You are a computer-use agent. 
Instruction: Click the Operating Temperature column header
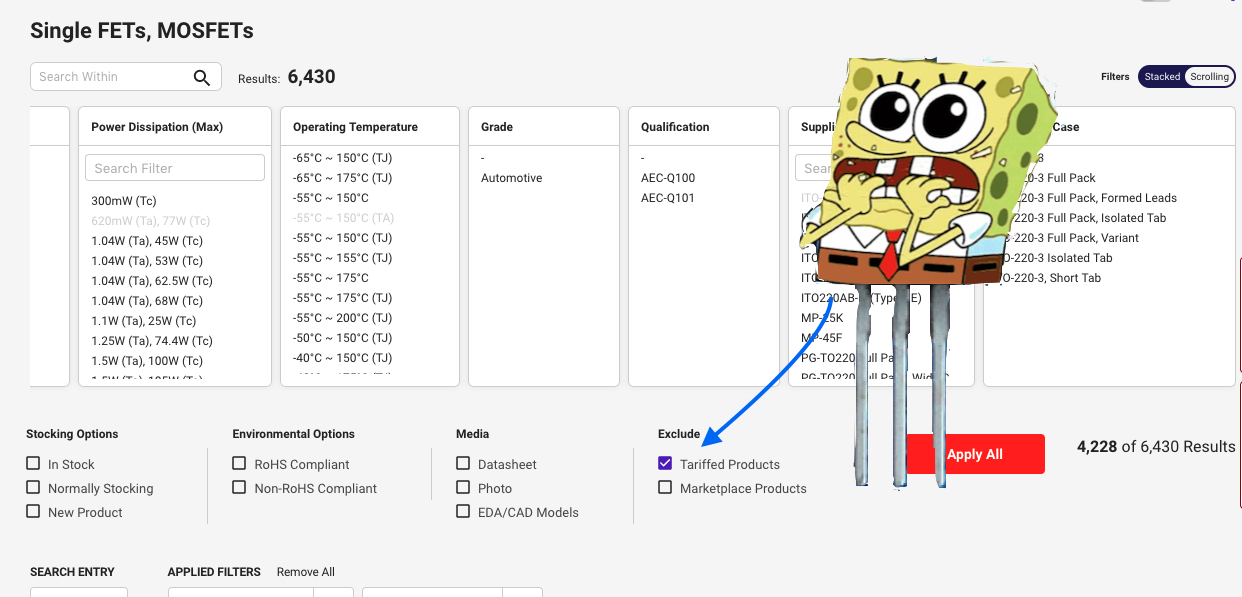pos(355,127)
